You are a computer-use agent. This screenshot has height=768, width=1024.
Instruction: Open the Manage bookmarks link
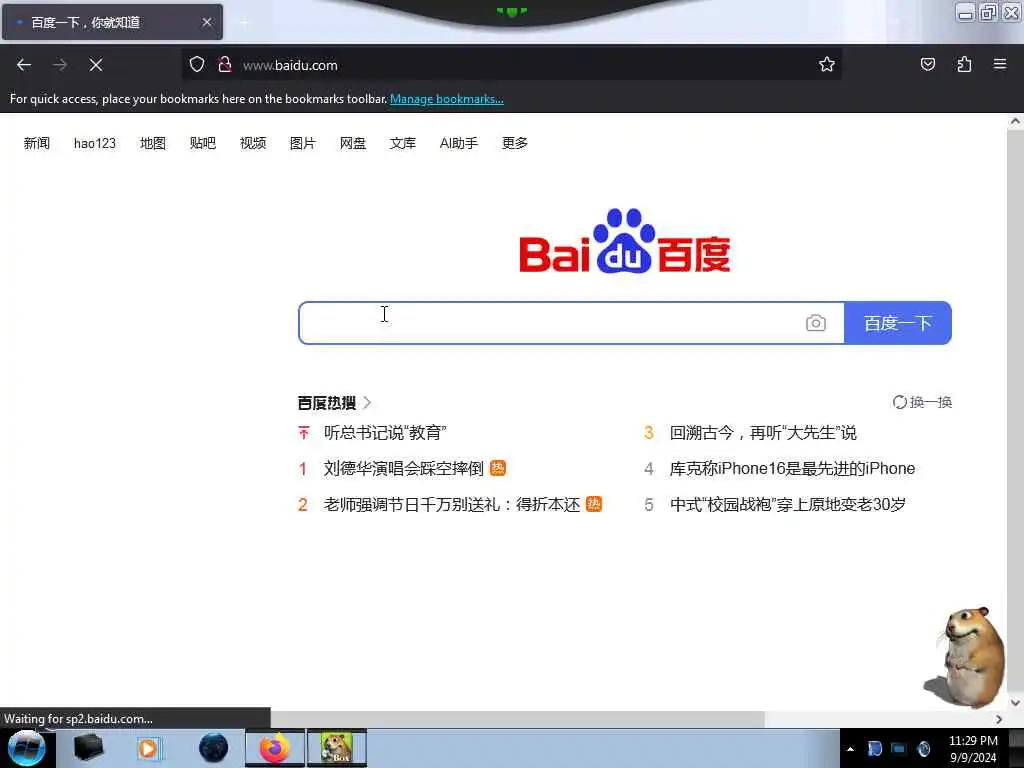(x=447, y=99)
